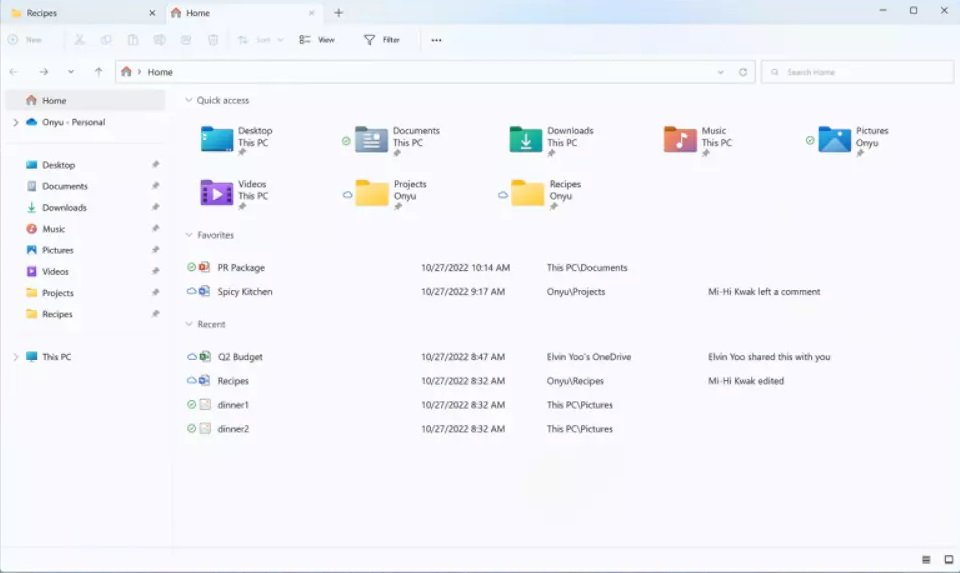This screenshot has width=960, height=573.
Task: Select the Q2 Budget spreadsheet
Action: (x=239, y=356)
